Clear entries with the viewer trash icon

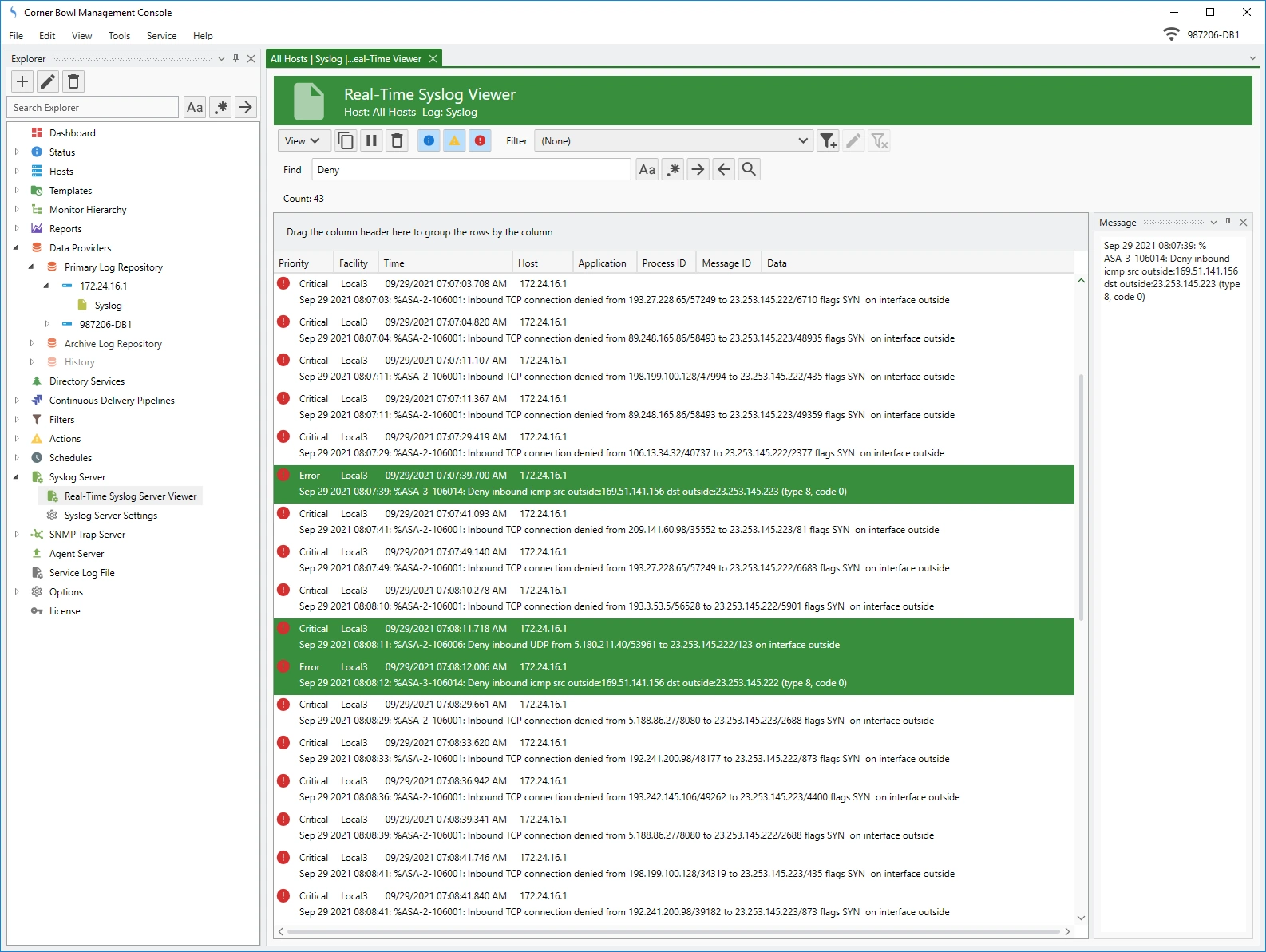(397, 141)
